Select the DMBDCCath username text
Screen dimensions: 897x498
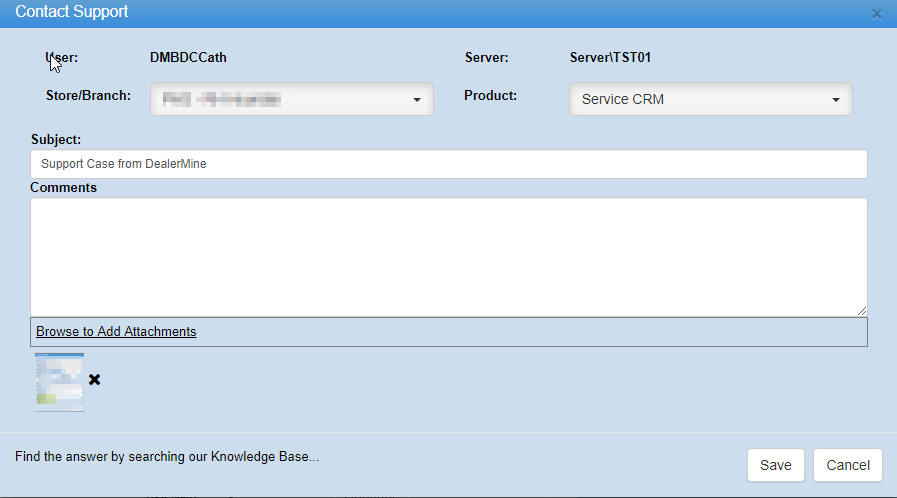[188, 57]
